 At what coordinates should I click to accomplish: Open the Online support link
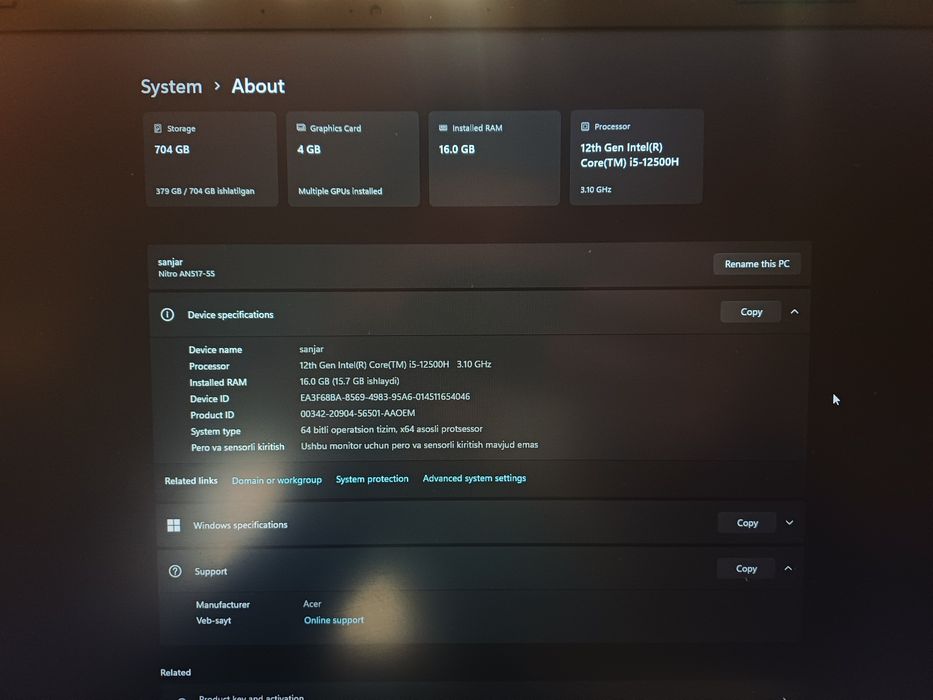coord(334,620)
